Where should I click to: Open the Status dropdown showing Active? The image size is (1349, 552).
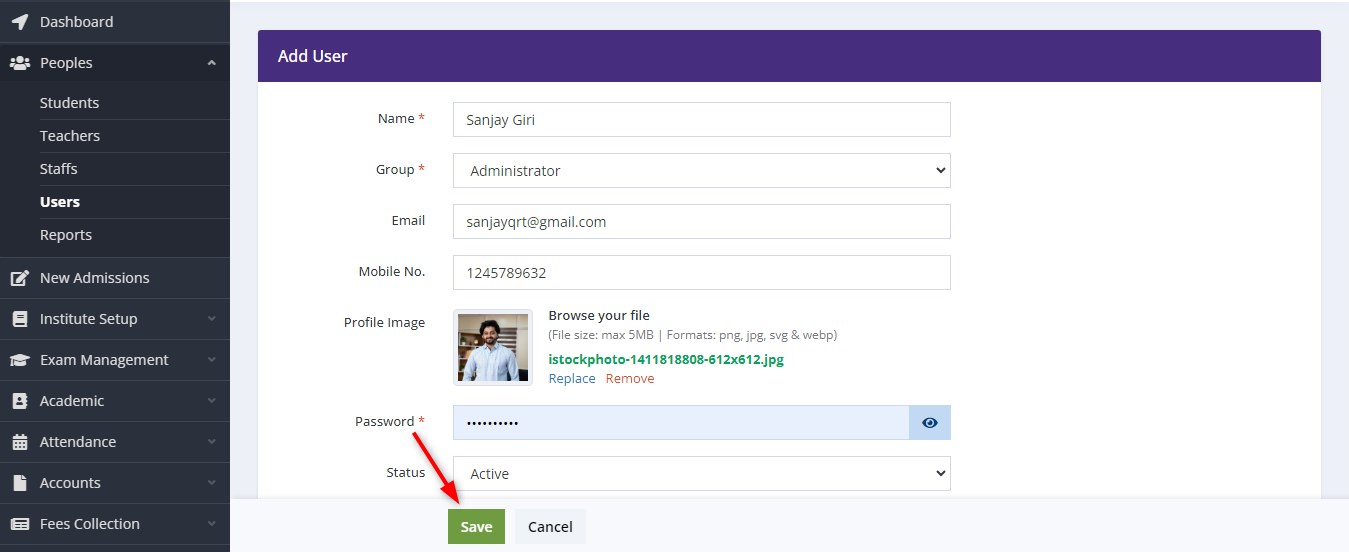[x=701, y=473]
